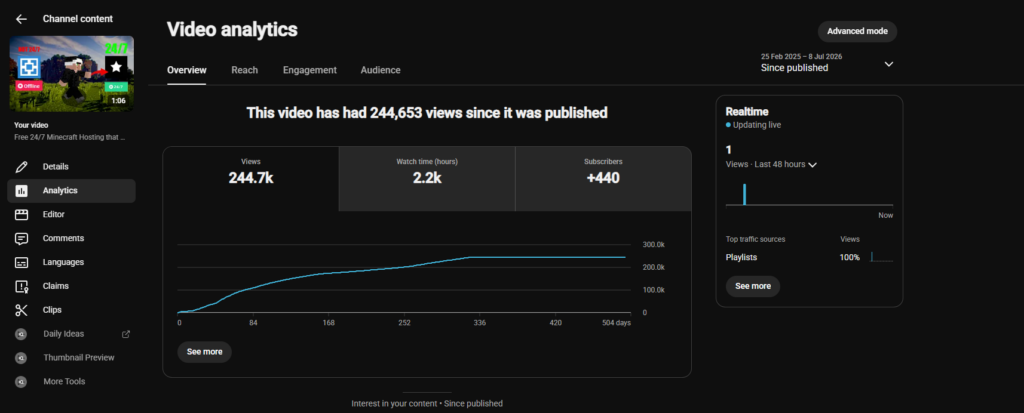
Task: Click the Advanced mode button
Action: click(x=857, y=31)
